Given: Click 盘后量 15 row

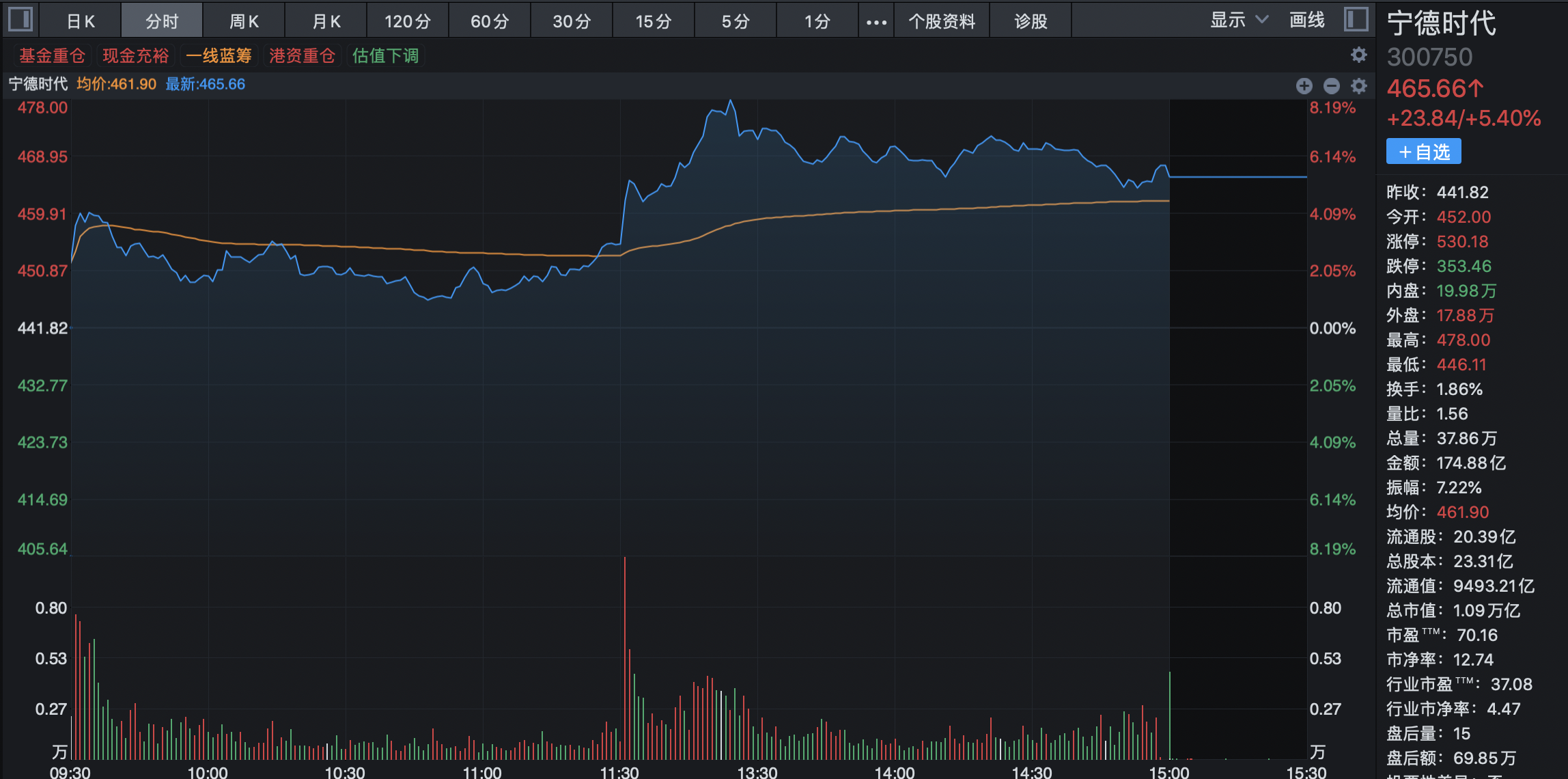Looking at the screenshot, I should pos(1429,733).
